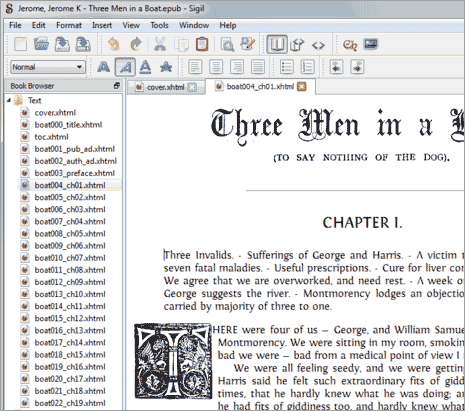
Task: Select boat003_preface.xhtml file
Action: click(74, 173)
